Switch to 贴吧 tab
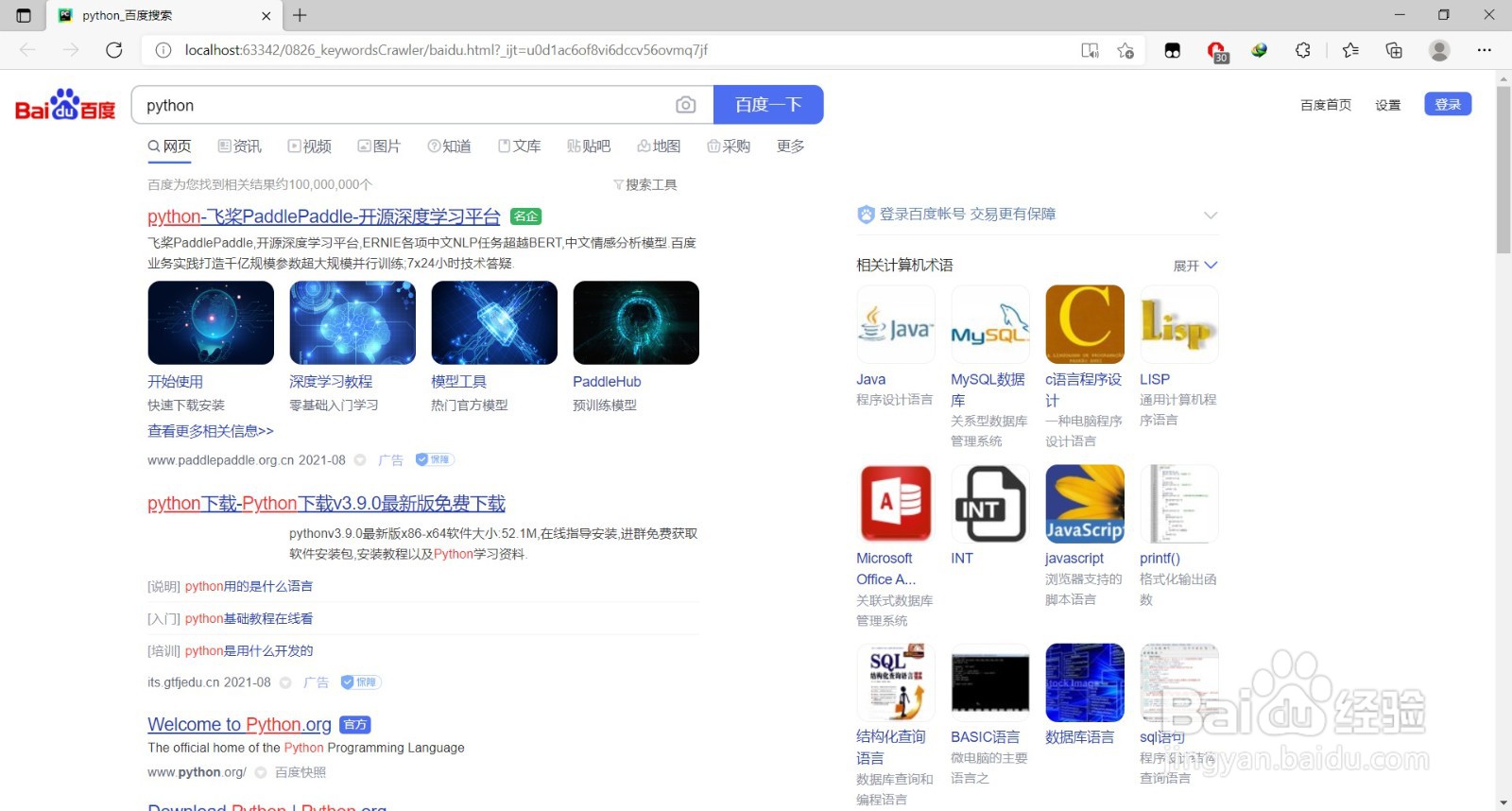 [589, 147]
